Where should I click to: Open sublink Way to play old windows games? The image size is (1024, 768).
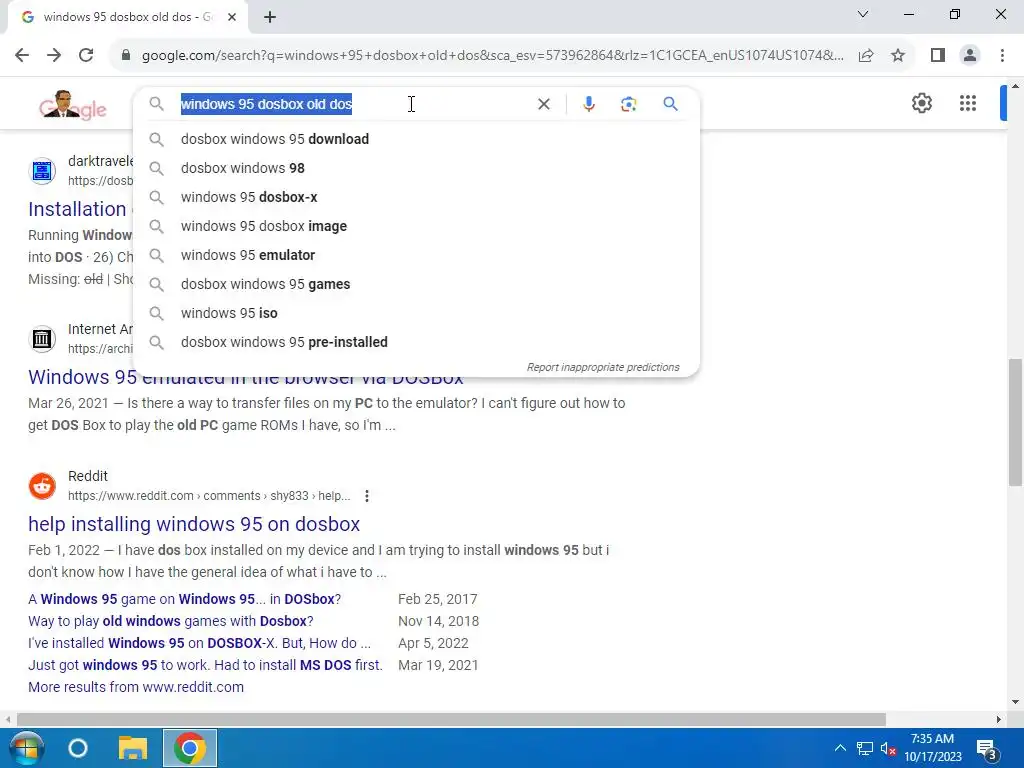(170, 621)
